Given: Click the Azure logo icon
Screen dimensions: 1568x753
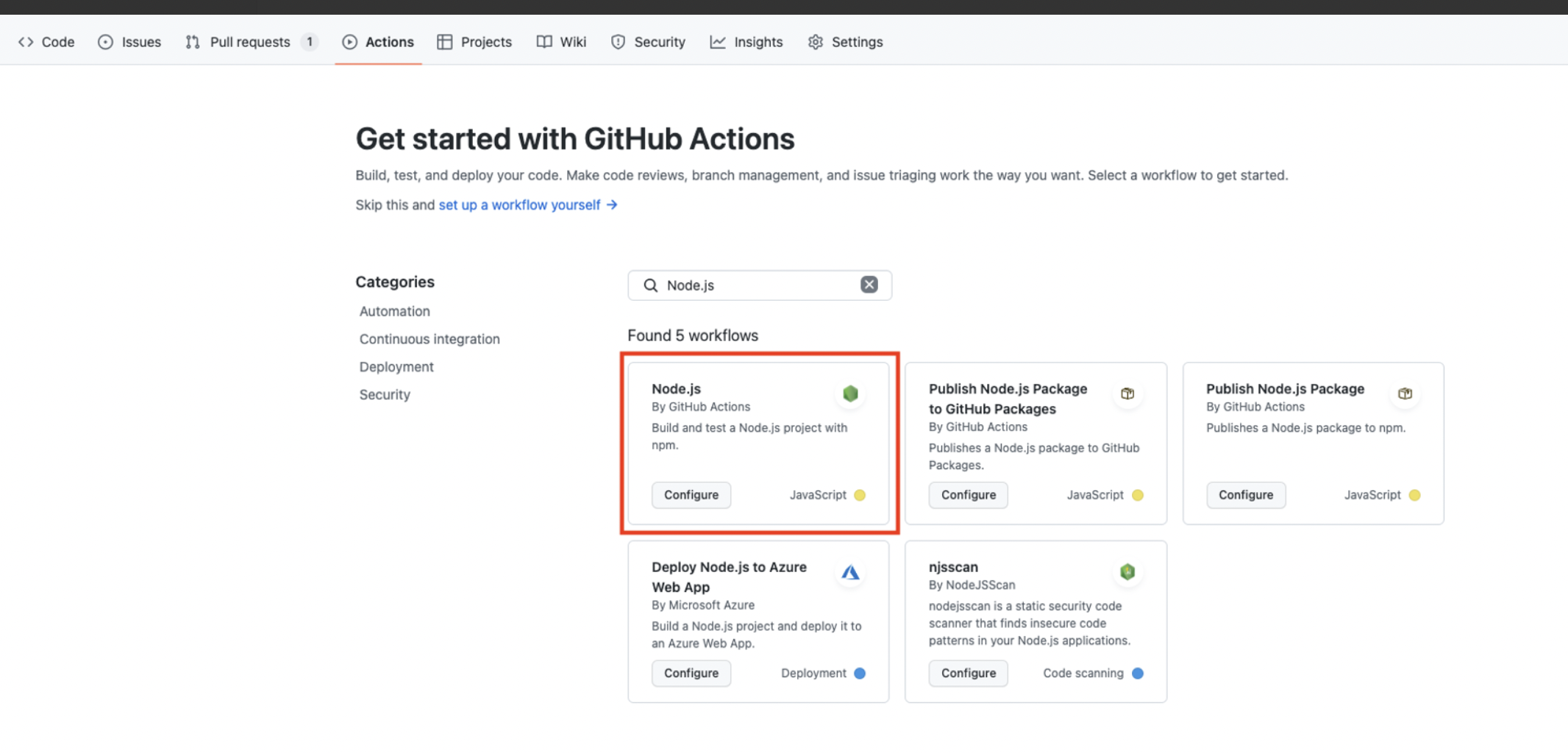Looking at the screenshot, I should 851,572.
